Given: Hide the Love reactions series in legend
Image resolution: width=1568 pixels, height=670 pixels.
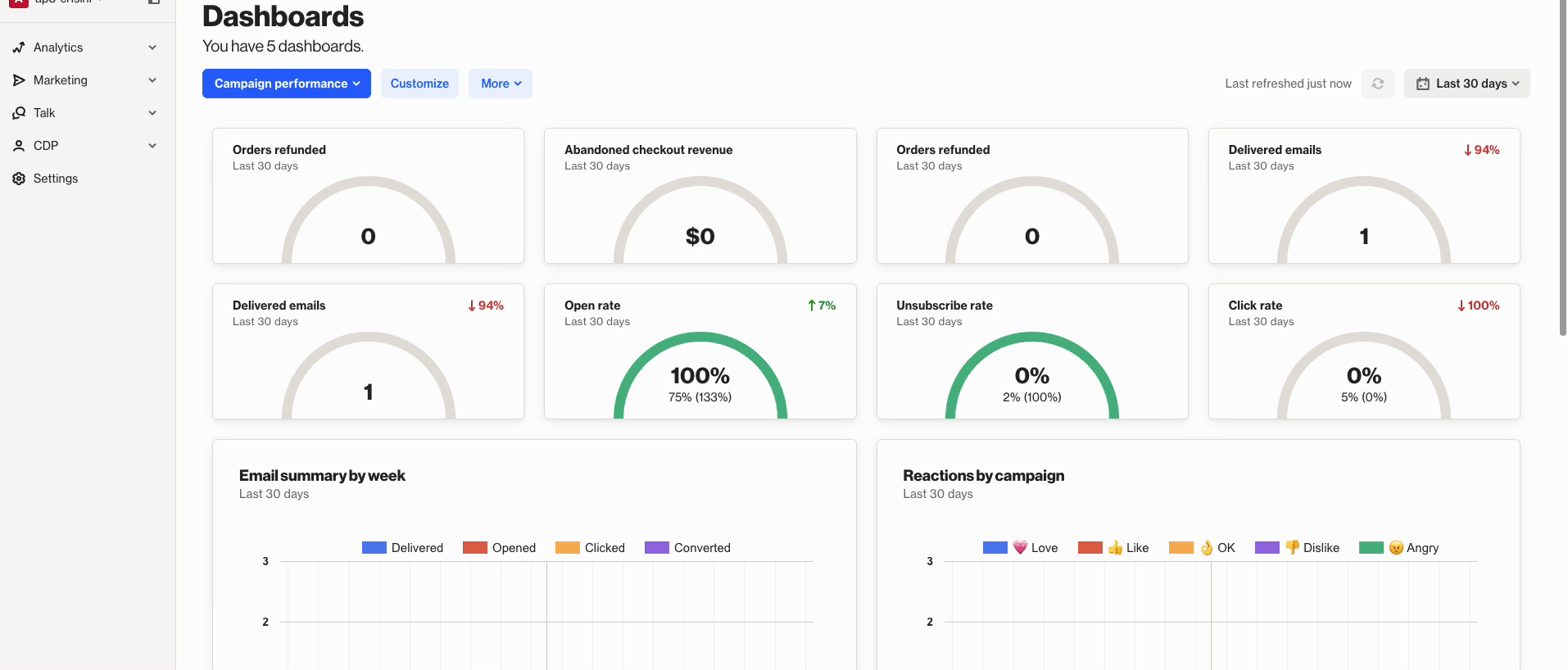Looking at the screenshot, I should (1020, 548).
